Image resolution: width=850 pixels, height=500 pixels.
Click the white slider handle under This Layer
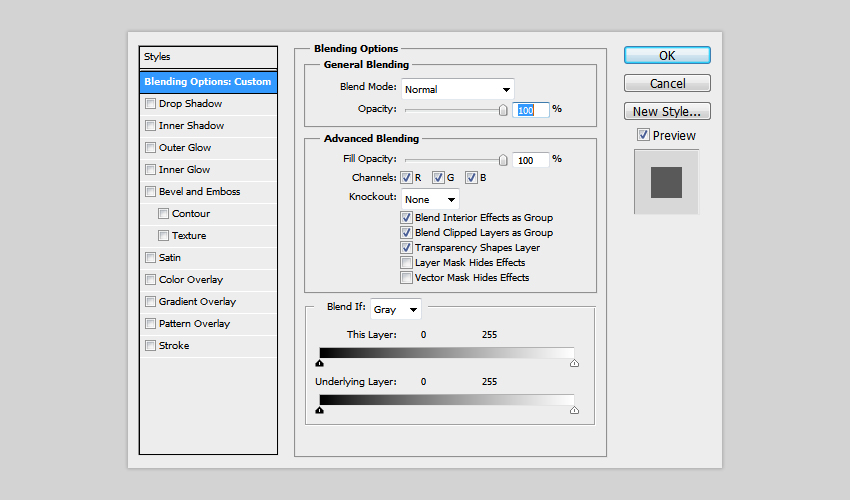[574, 364]
